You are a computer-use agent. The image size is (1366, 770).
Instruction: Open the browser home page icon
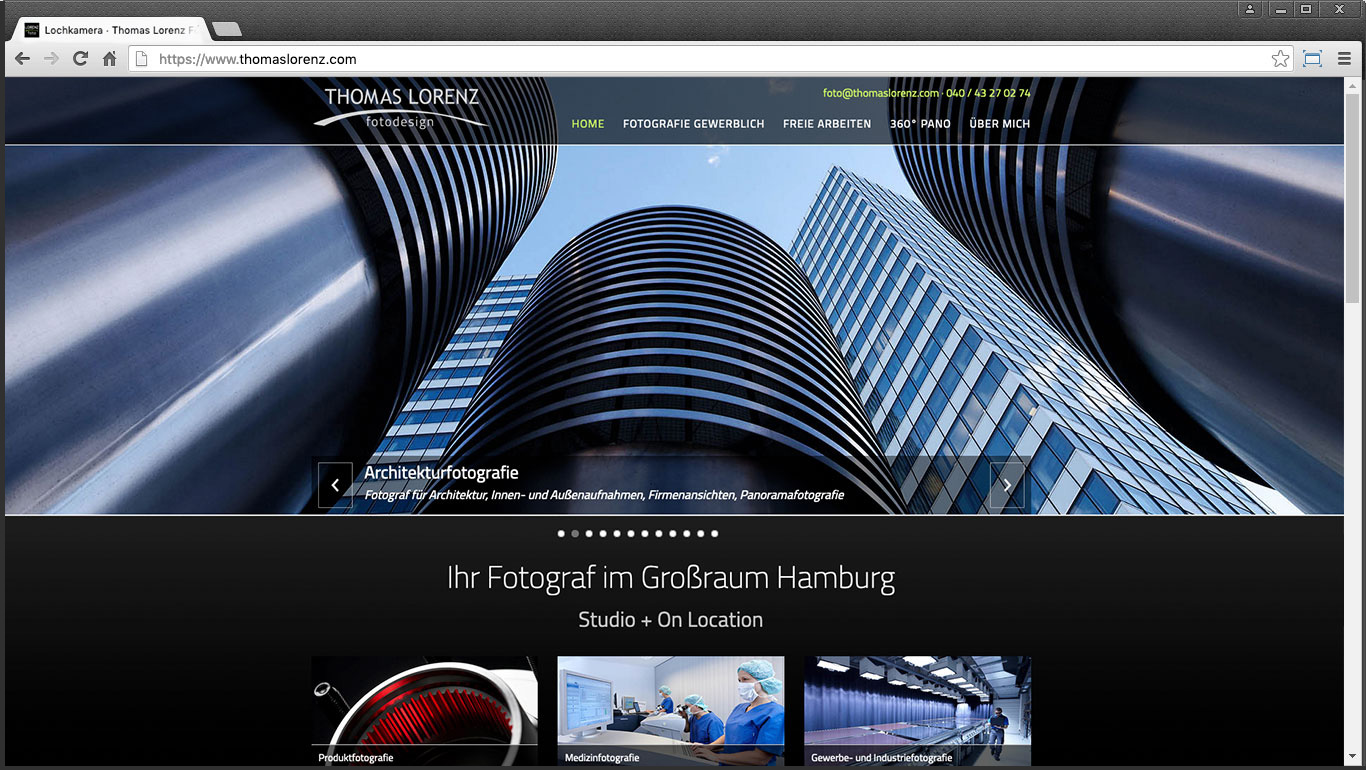pos(110,59)
